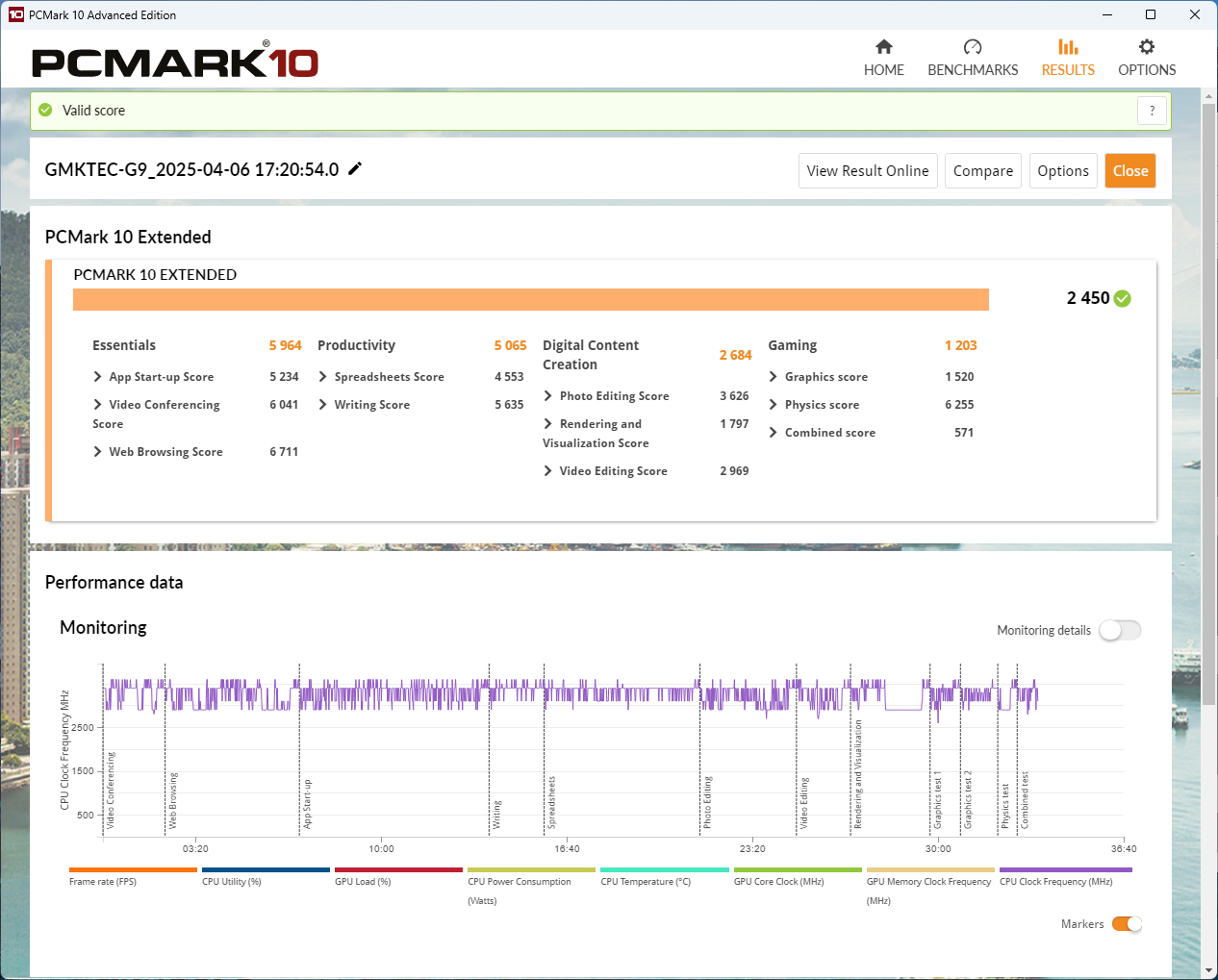The height and width of the screenshot is (980, 1218).
Task: Turn off the Markers toggle
Action: [x=1127, y=924]
